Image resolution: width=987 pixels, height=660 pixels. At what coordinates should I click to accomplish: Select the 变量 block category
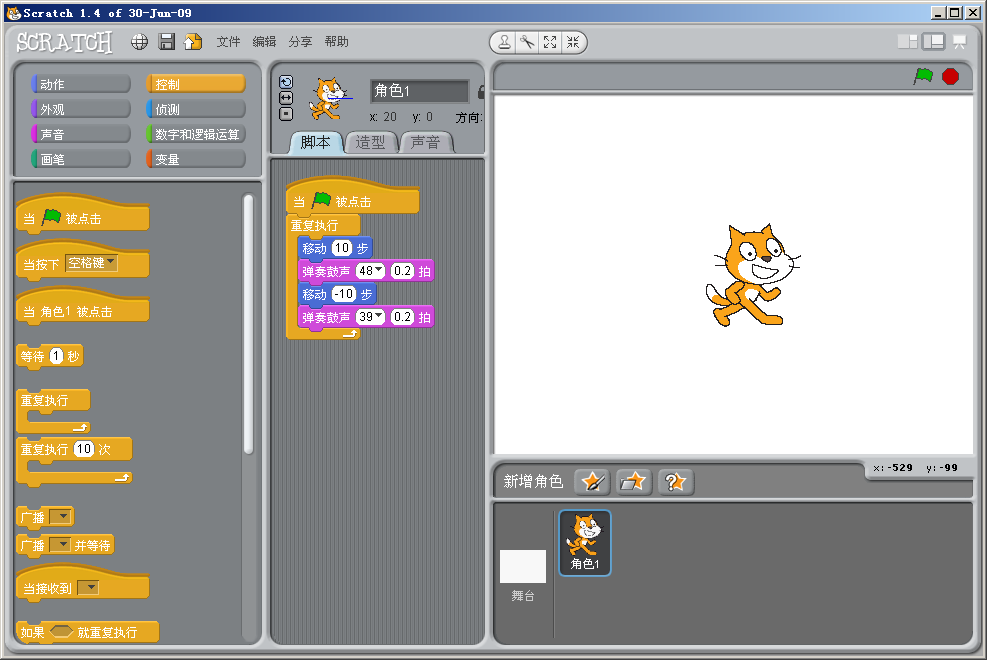tap(196, 159)
